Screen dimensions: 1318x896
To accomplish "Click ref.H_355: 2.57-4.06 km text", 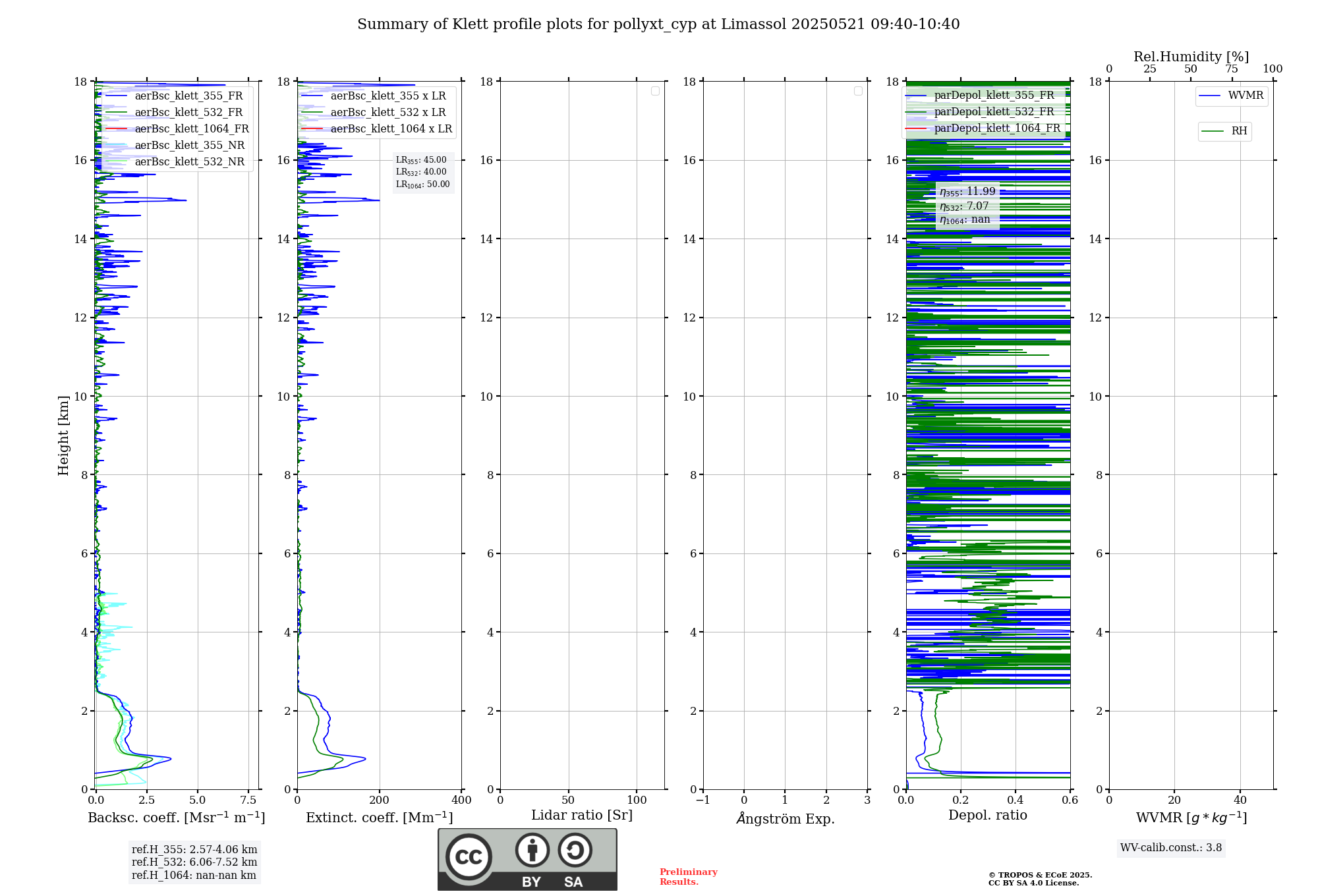I will click(194, 850).
